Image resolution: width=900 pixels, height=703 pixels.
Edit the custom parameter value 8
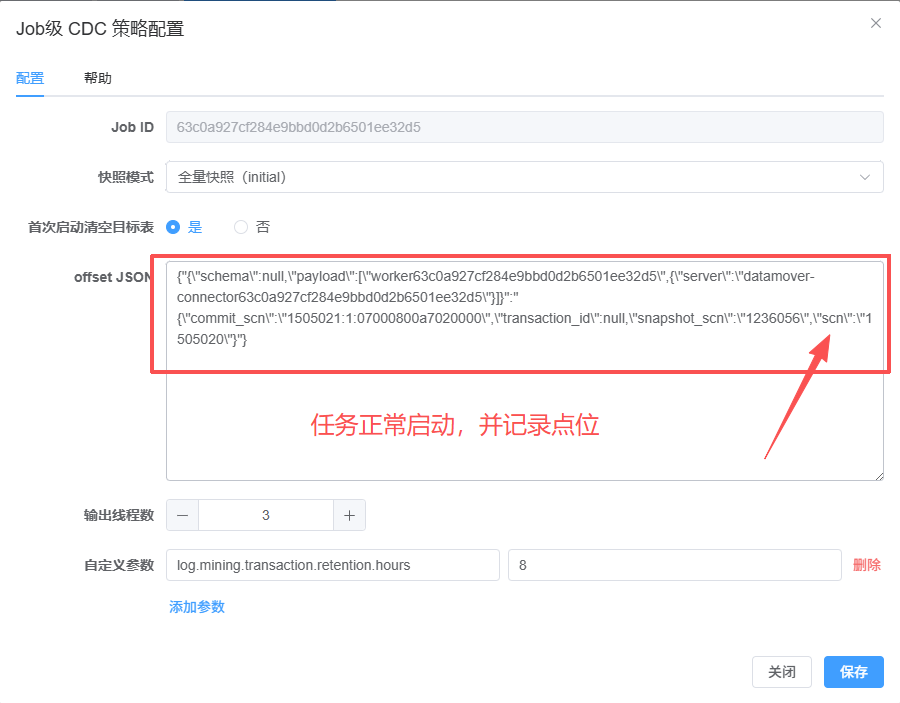674,565
